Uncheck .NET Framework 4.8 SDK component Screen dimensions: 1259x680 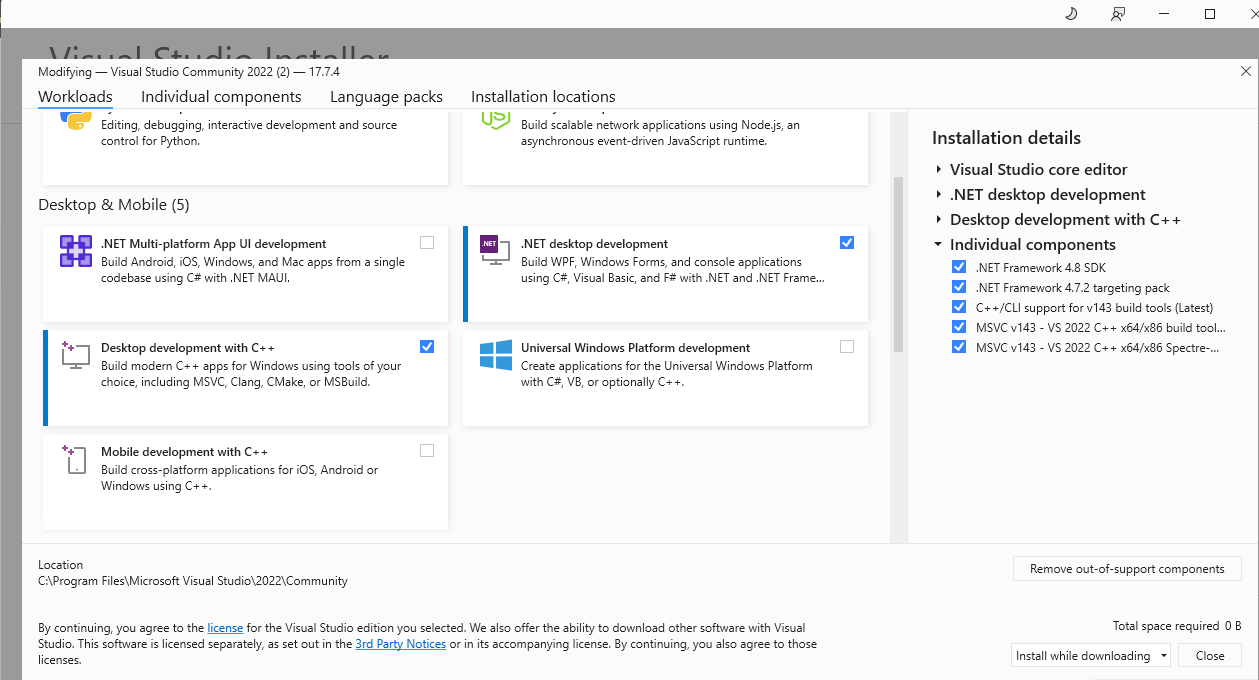tap(959, 267)
